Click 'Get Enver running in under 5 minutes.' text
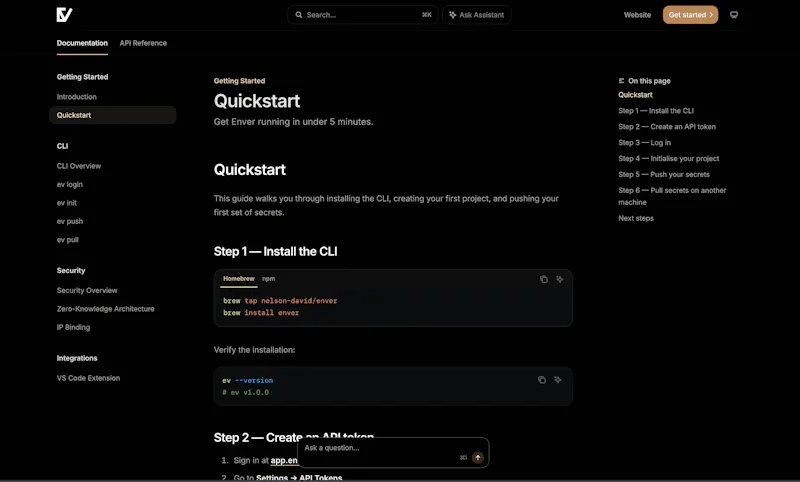Screen dimensions: 800x482 [293, 122]
